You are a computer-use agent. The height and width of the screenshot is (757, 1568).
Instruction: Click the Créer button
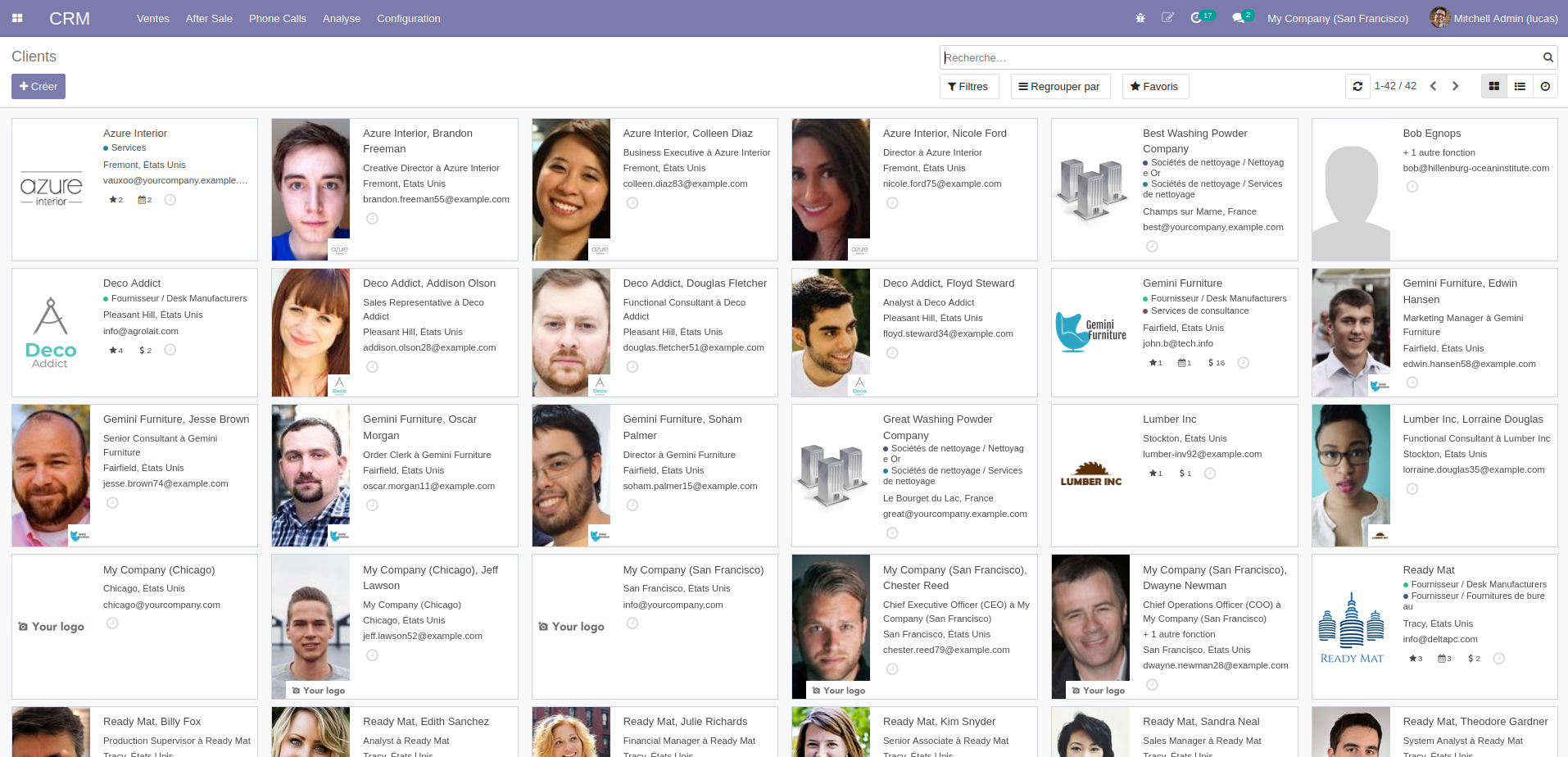tap(39, 86)
